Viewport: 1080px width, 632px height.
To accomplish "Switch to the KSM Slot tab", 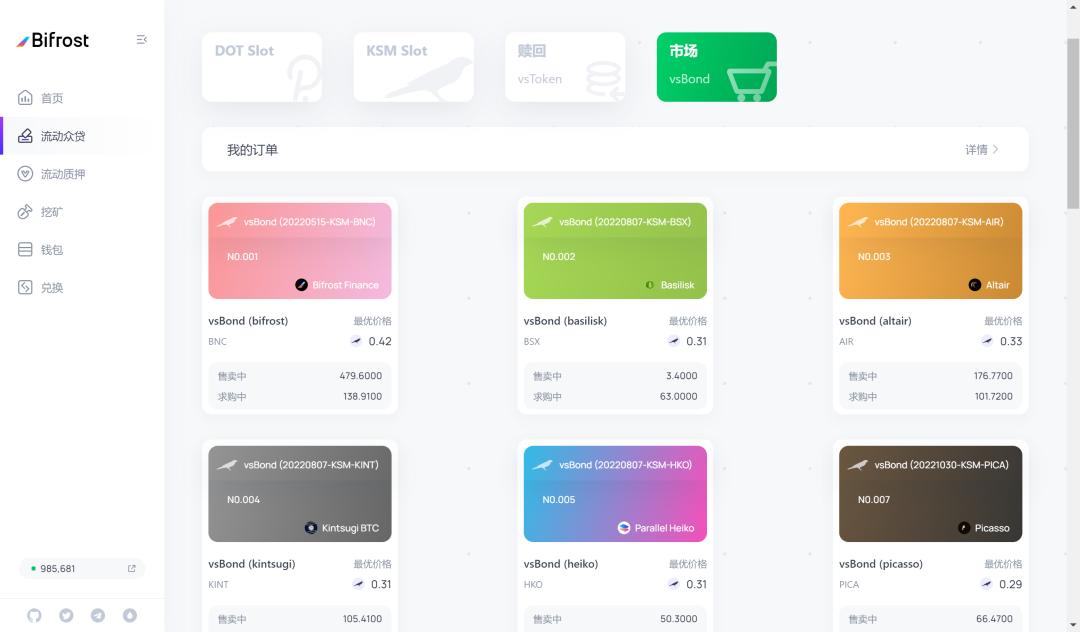I will [x=413, y=67].
